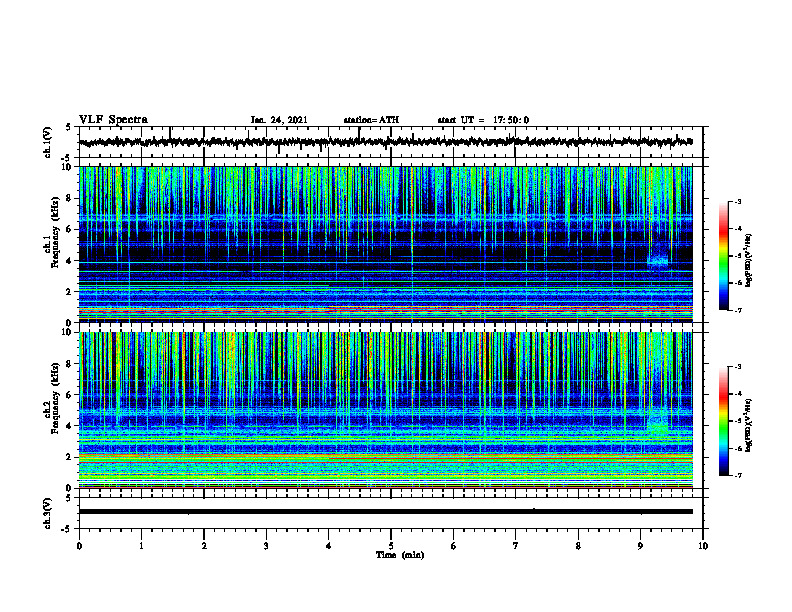Click the ch.2 spectrogram color scale bar

click(724, 421)
